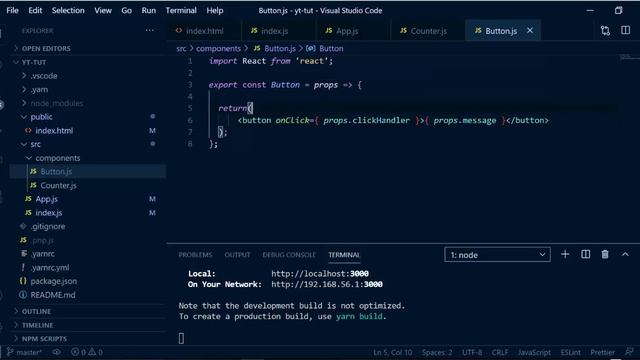Screen dimensions: 640x360
Task: Click the Prettier status bar item
Action: point(602,352)
